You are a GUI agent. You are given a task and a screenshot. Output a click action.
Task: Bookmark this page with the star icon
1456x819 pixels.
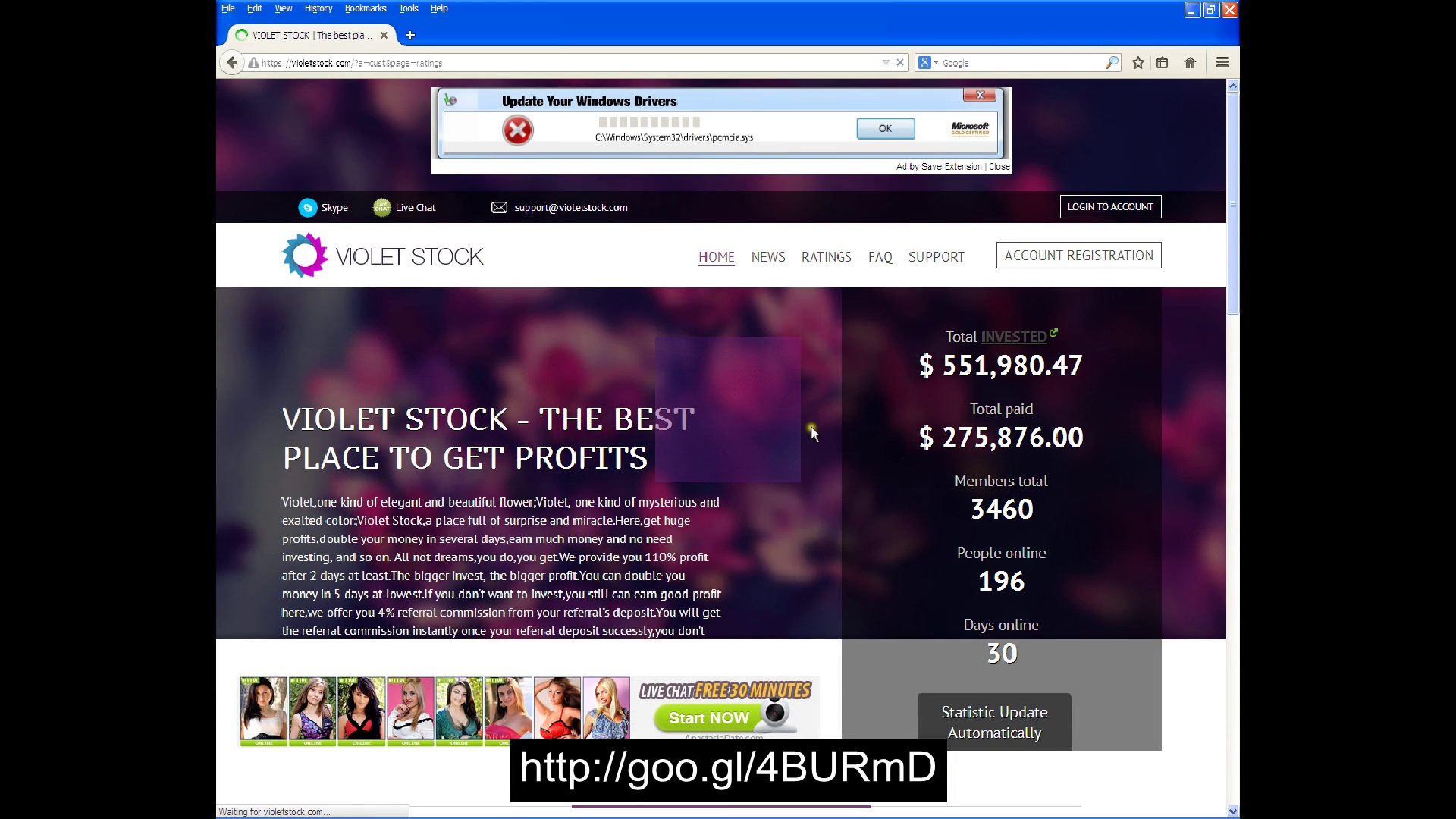1137,63
